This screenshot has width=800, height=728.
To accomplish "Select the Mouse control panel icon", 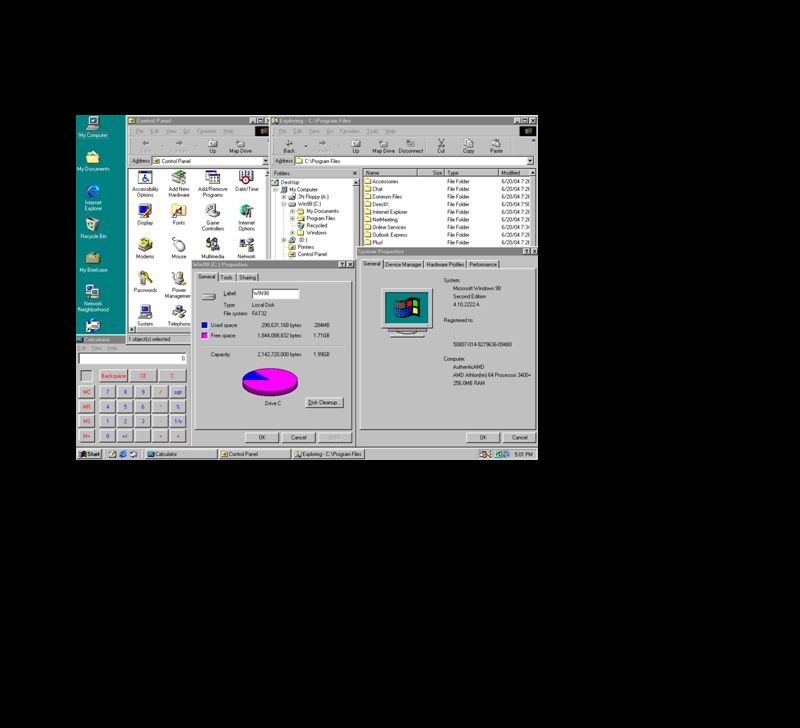I will (179, 248).
